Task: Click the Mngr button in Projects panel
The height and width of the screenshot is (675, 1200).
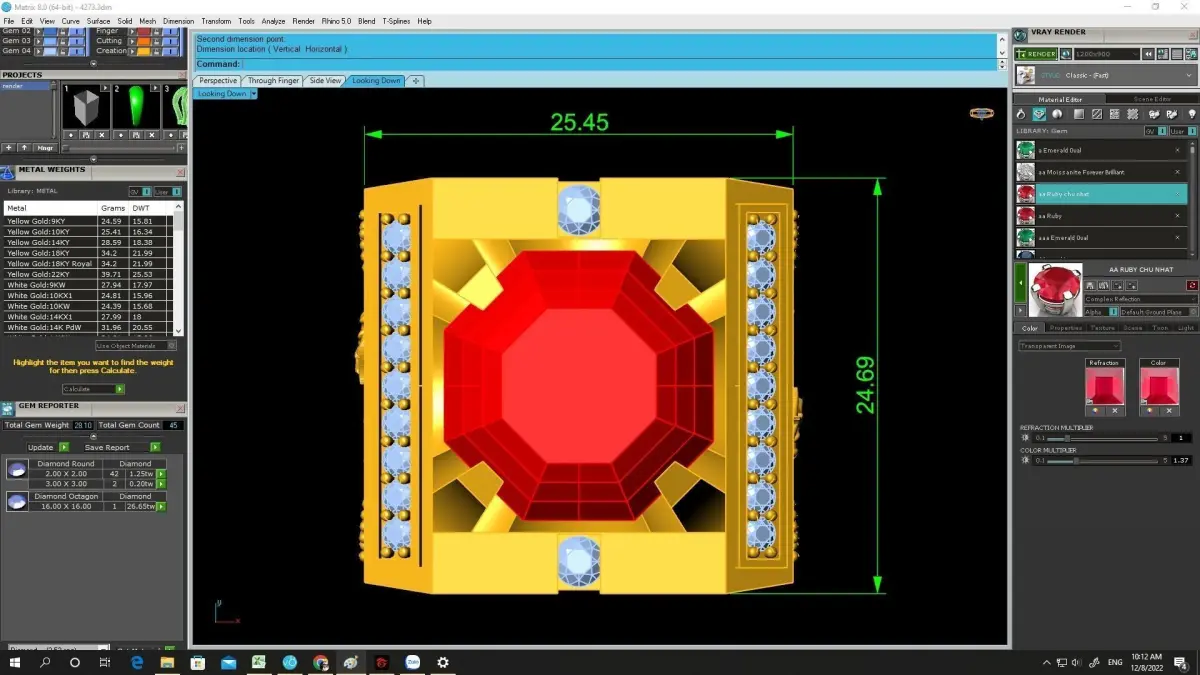Action: click(46, 148)
